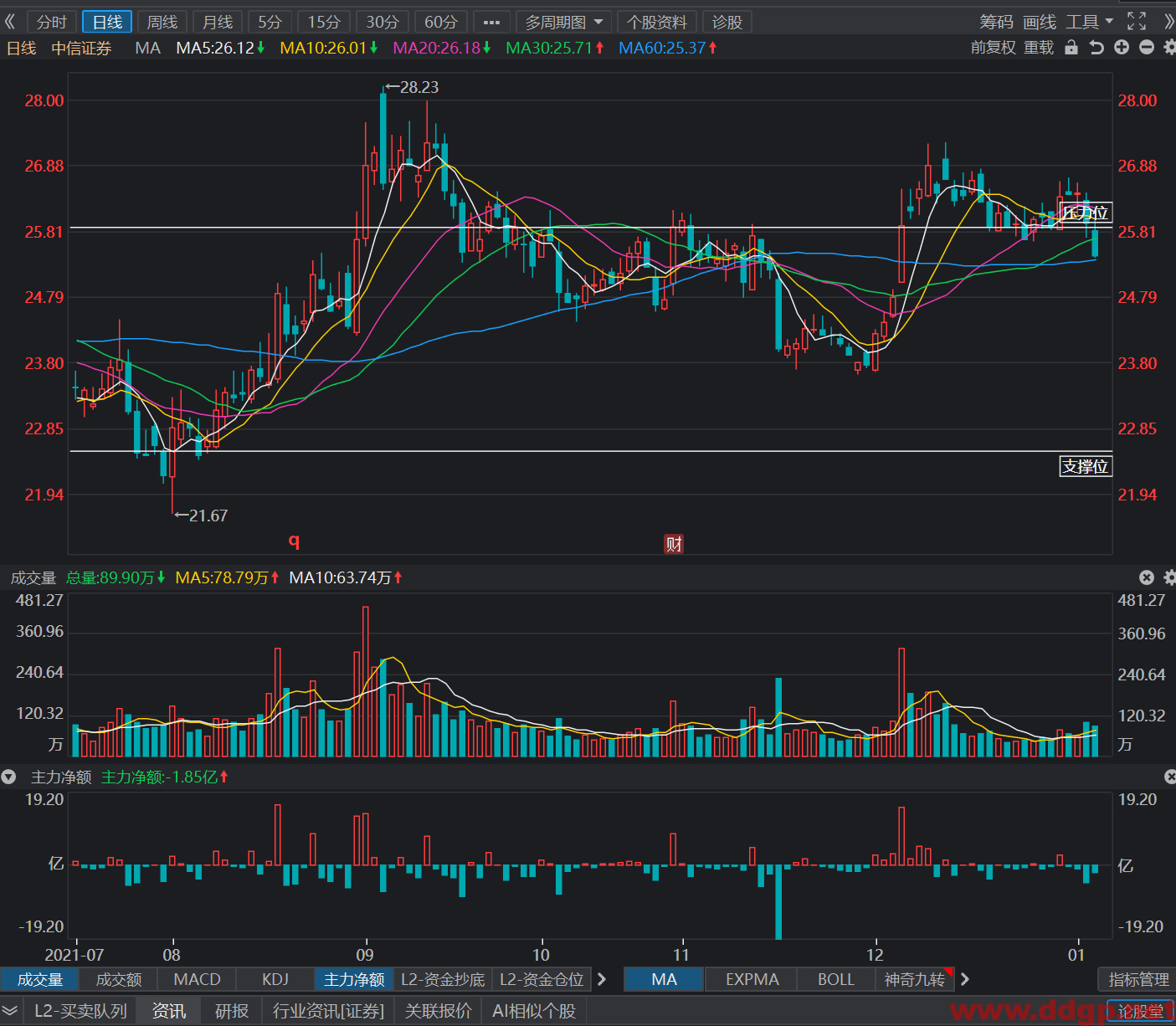Click the chart lock icon
Viewport: 1176px width, 1026px height.
coord(1071,48)
